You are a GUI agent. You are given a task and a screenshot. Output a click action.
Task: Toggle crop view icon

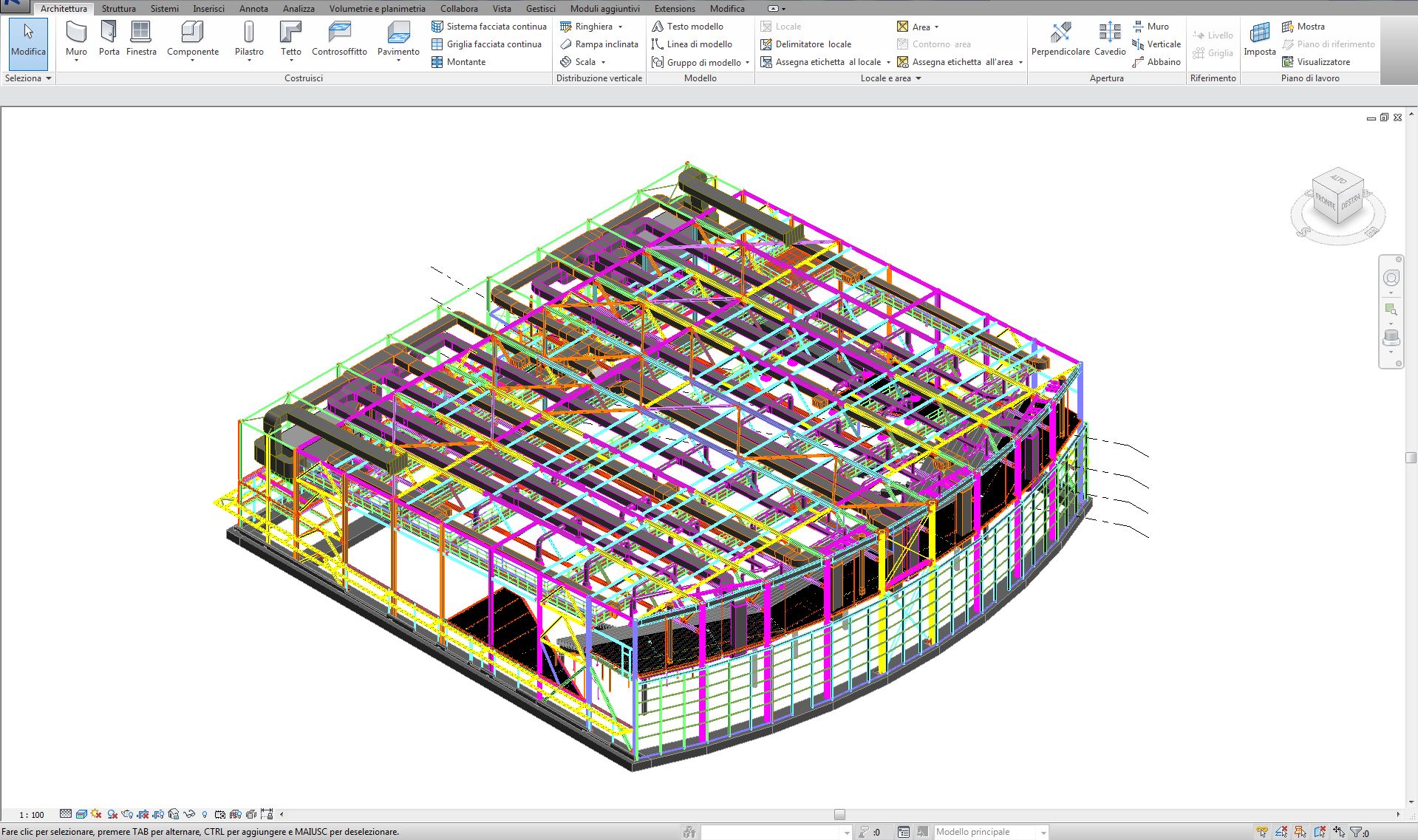pos(143,814)
